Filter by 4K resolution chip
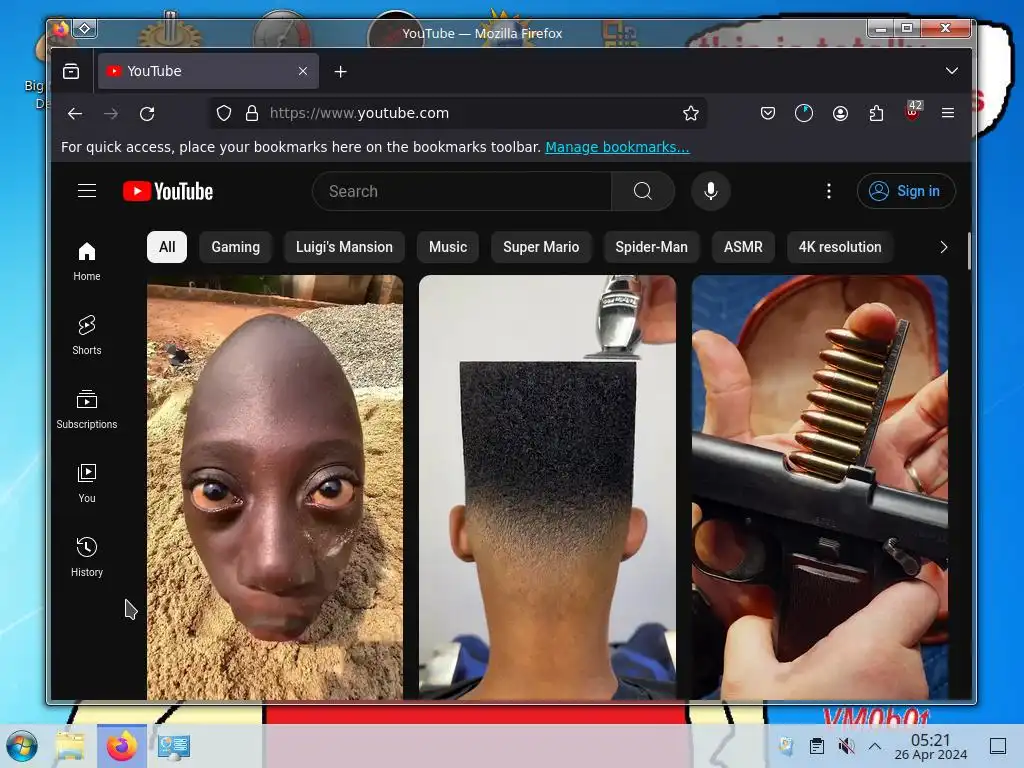This screenshot has width=1024, height=768. [840, 247]
